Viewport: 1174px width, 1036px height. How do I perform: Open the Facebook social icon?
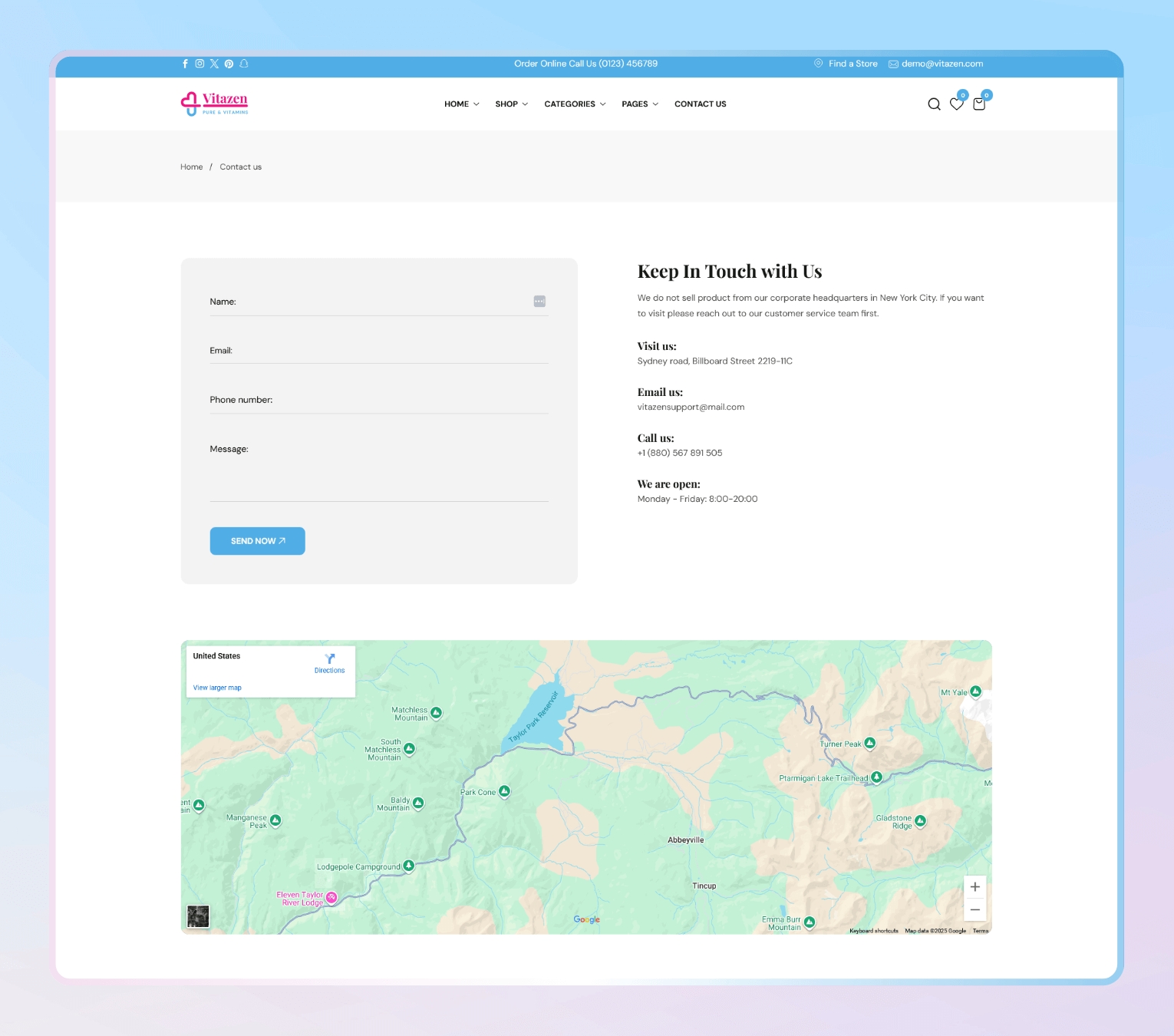click(185, 64)
